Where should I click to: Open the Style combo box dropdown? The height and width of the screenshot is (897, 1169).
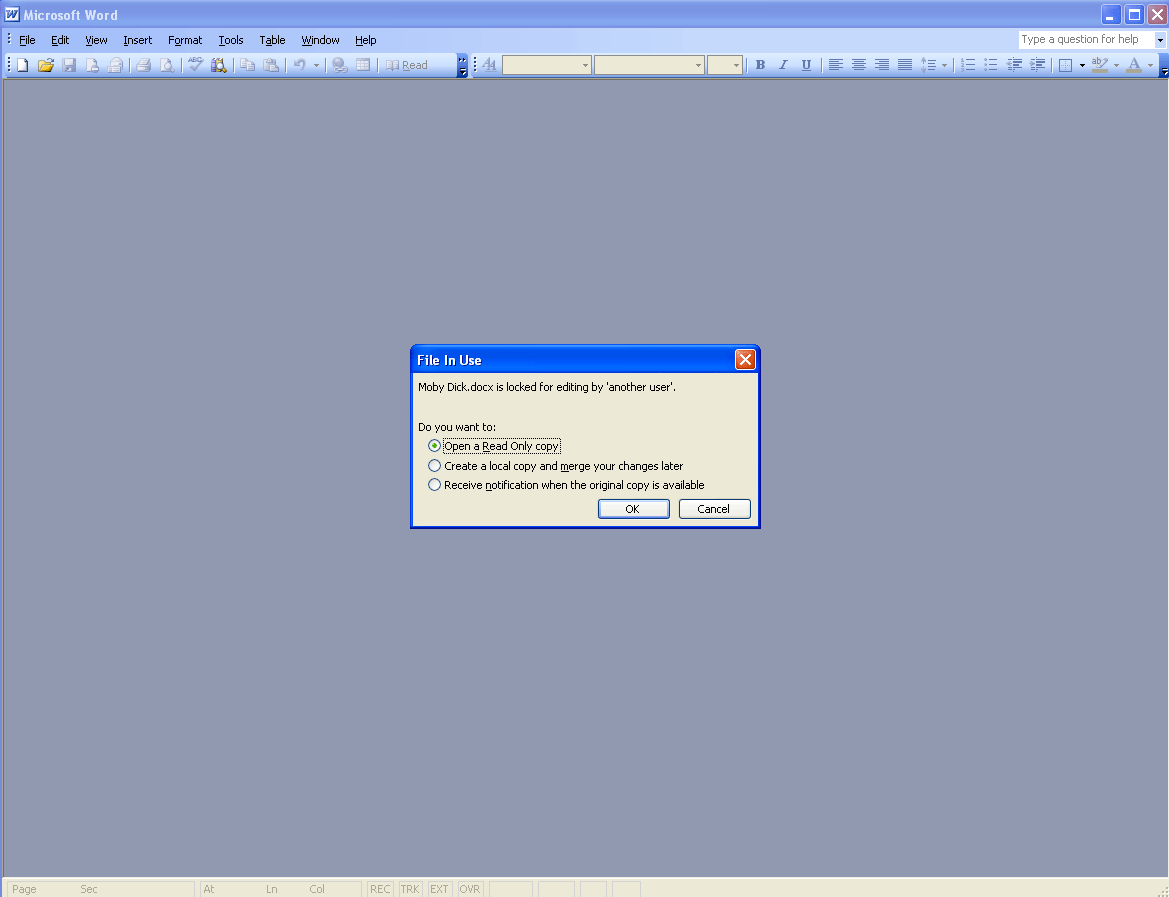[x=585, y=65]
